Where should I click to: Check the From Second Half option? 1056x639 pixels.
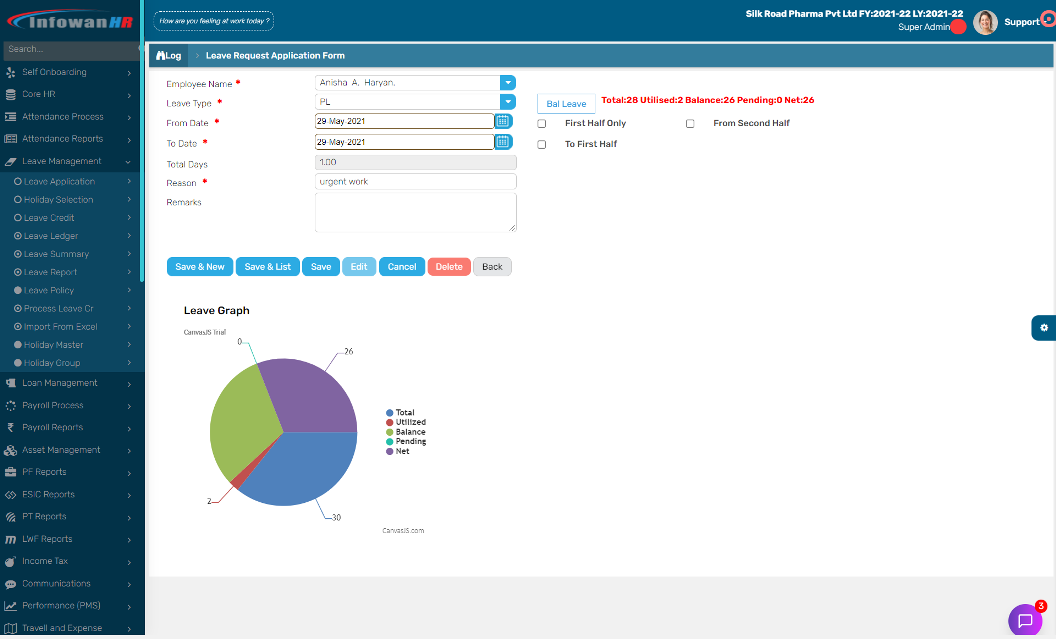(690, 124)
